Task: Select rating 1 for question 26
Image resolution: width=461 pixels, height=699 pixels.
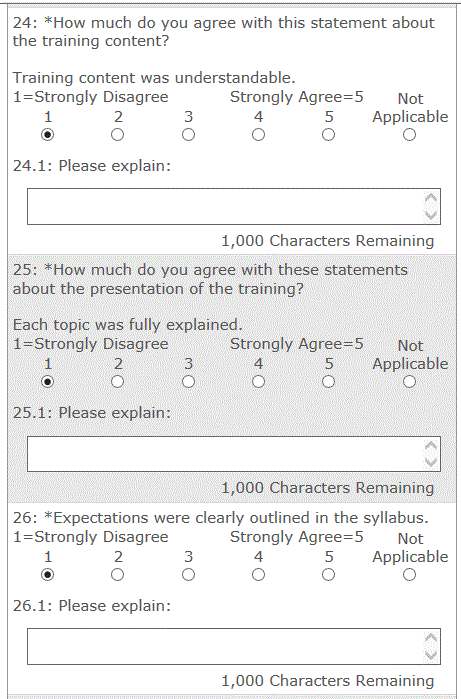Action: coord(48,575)
